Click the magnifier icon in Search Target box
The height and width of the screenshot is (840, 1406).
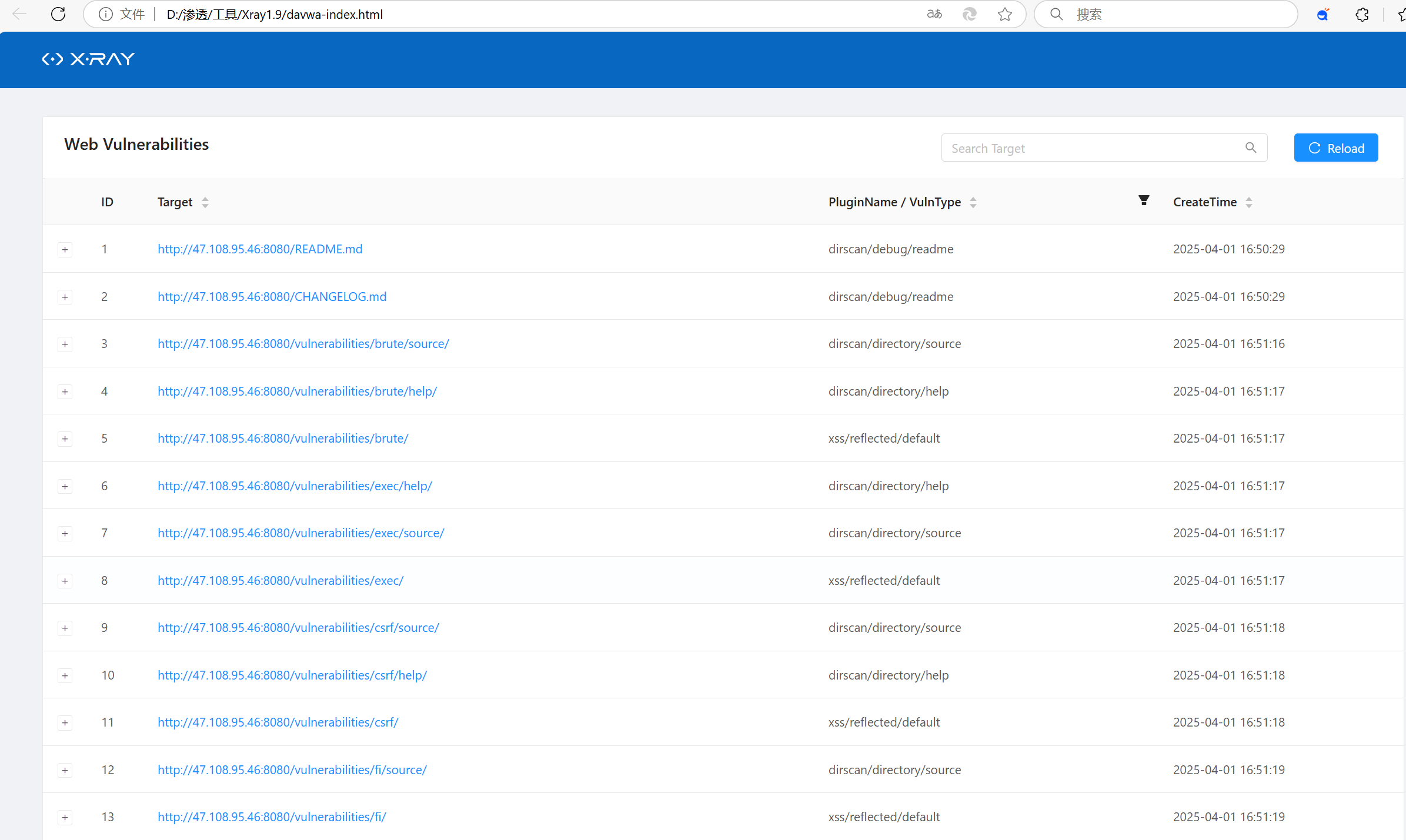pyautogui.click(x=1251, y=148)
